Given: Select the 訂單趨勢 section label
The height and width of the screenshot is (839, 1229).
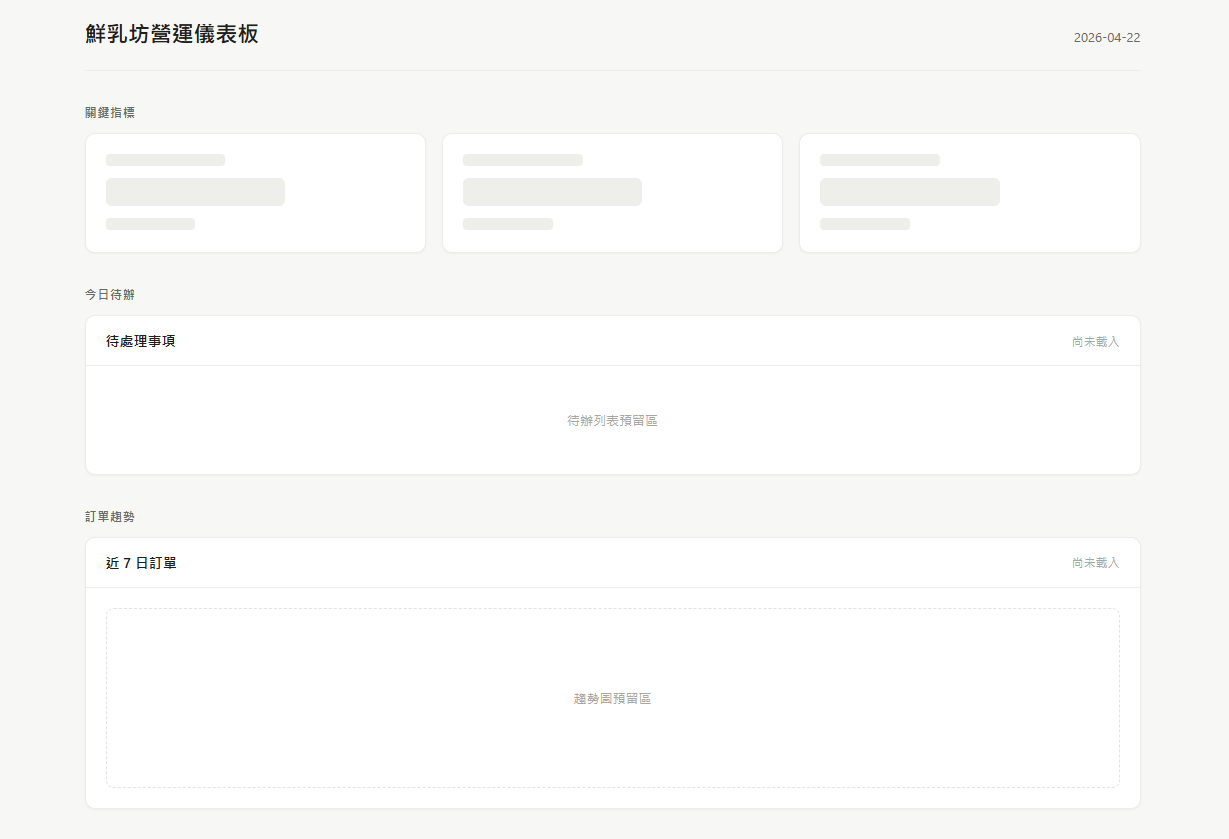Looking at the screenshot, I should [110, 517].
